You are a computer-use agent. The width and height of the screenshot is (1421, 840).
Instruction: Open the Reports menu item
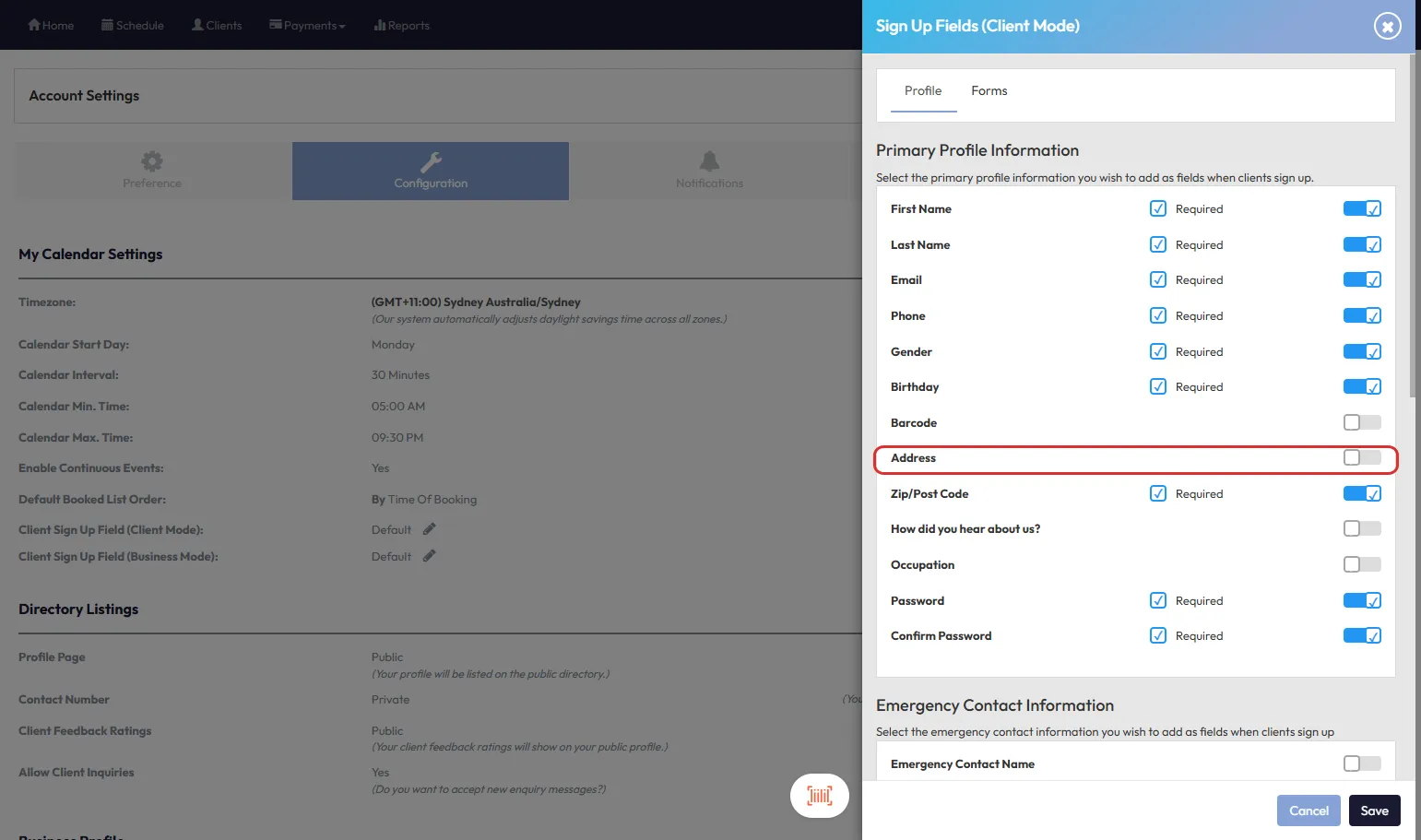pos(402,25)
